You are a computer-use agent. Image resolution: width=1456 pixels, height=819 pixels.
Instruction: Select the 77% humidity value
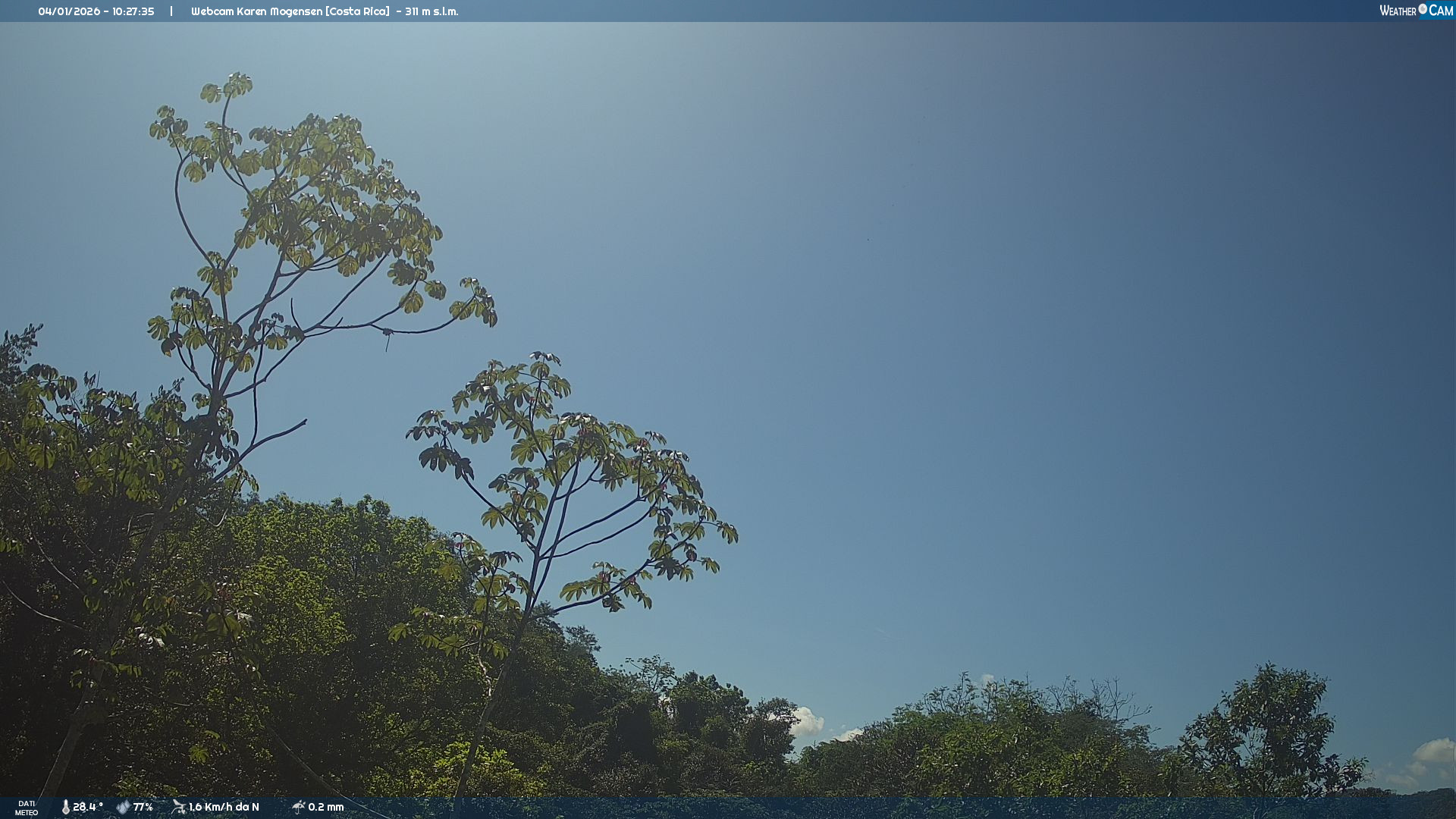pos(143,807)
